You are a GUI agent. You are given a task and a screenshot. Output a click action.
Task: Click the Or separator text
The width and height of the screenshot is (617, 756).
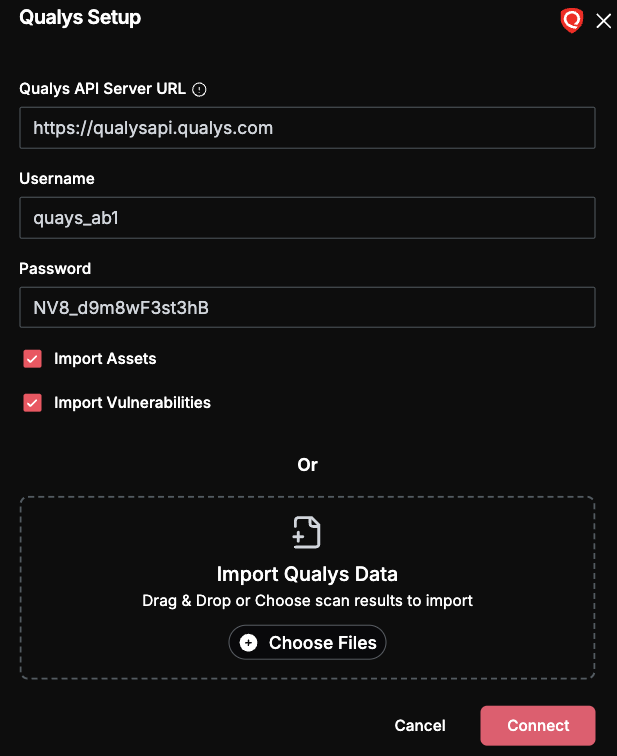pos(308,465)
